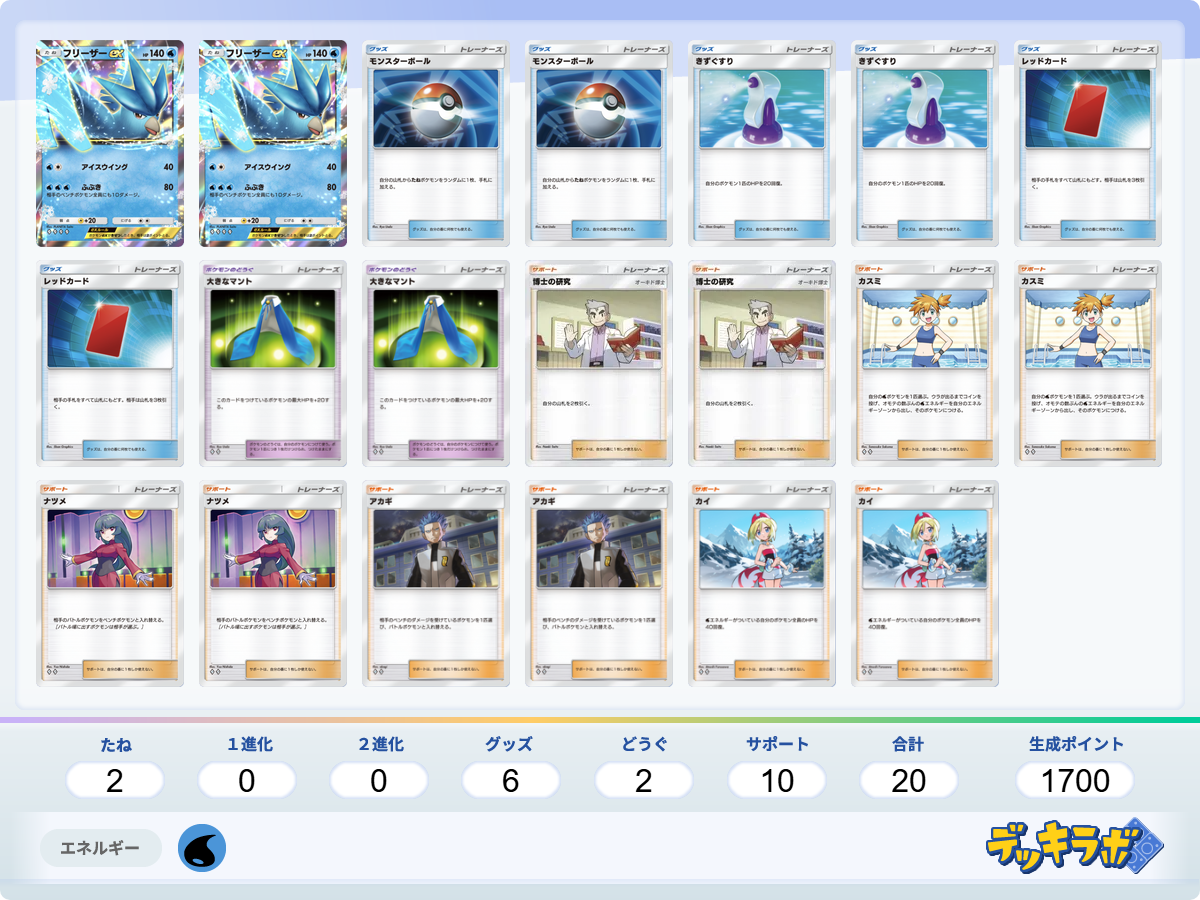Screen dimensions: 1200x900
Task: Select the first カスミ supporter card
Action: 925,363
